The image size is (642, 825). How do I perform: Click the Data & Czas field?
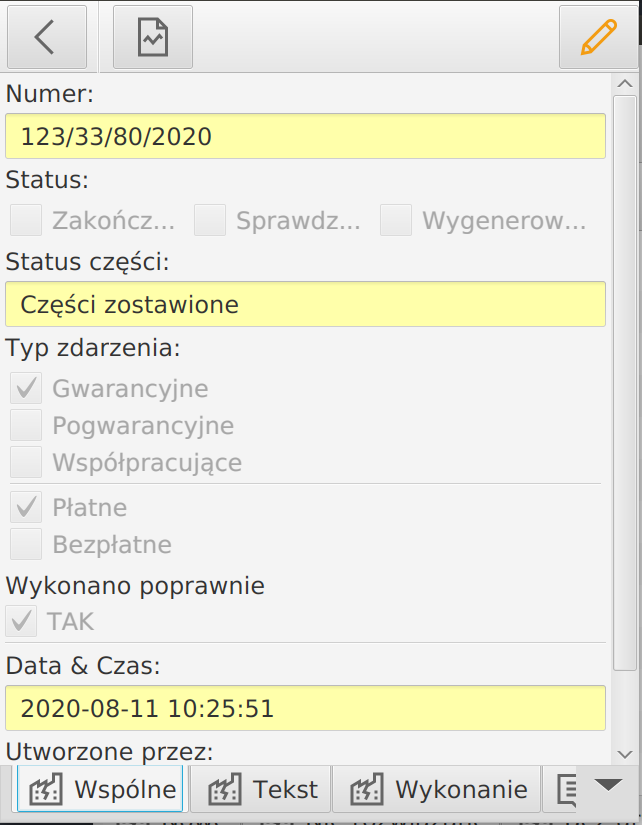click(305, 708)
